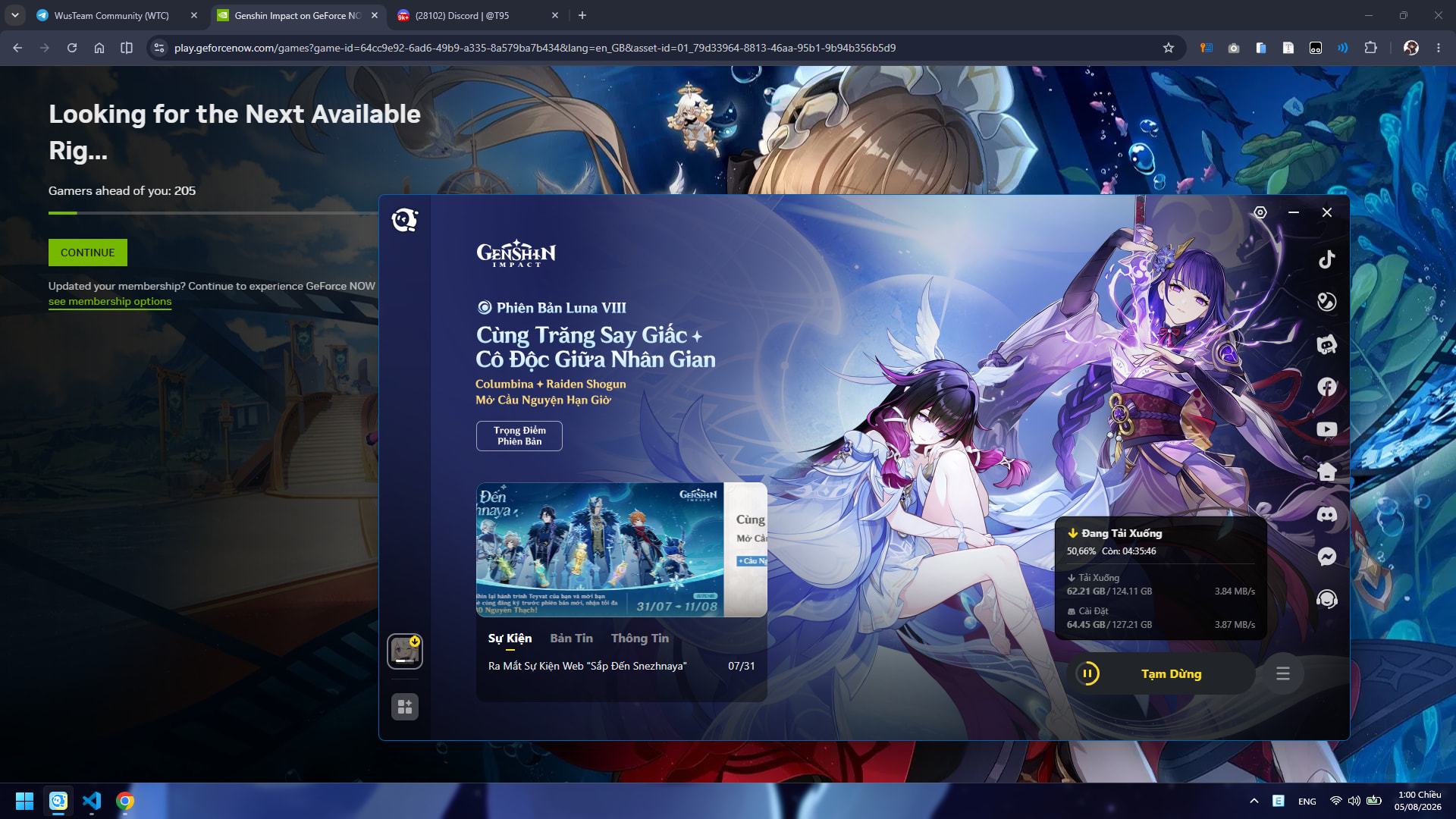The height and width of the screenshot is (819, 1456).
Task: Open customer support headset icon
Action: point(1326,599)
